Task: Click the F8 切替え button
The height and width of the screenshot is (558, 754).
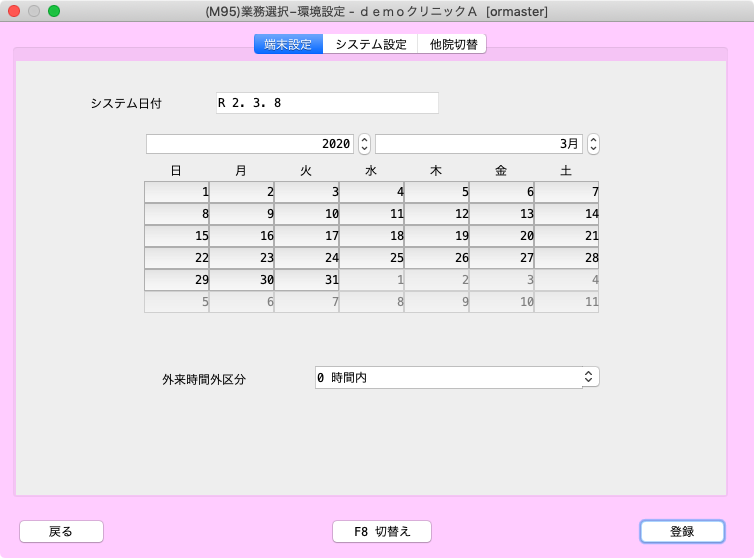Action: pos(382,532)
